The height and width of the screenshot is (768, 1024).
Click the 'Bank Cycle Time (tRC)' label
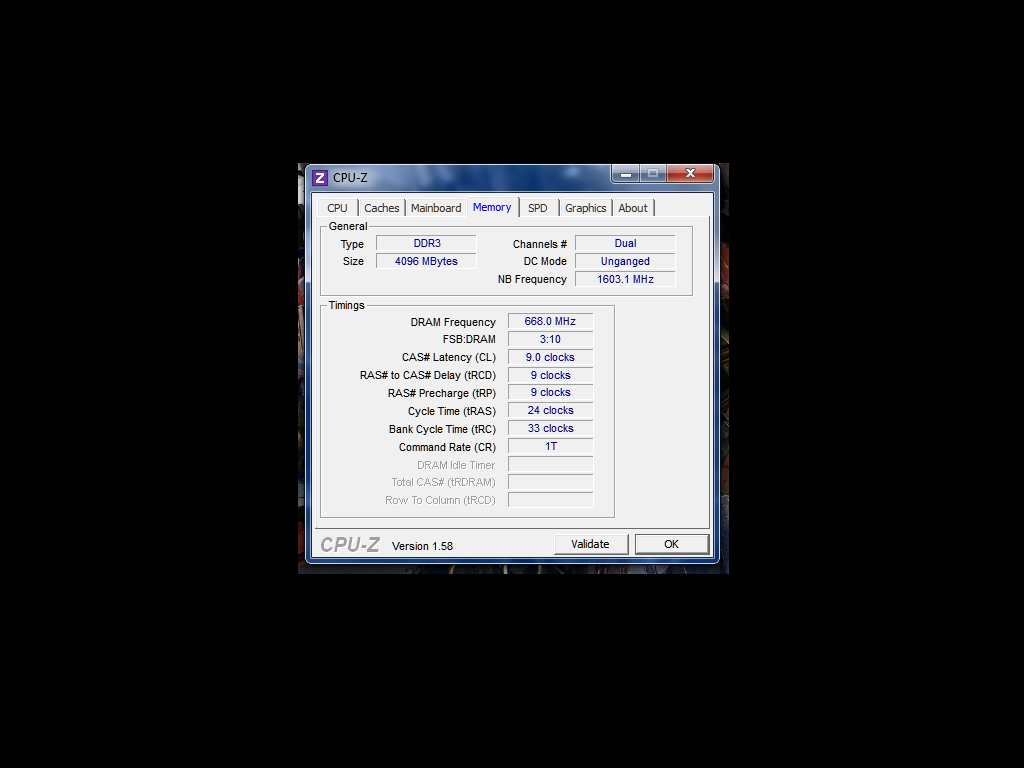pyautogui.click(x=442, y=429)
